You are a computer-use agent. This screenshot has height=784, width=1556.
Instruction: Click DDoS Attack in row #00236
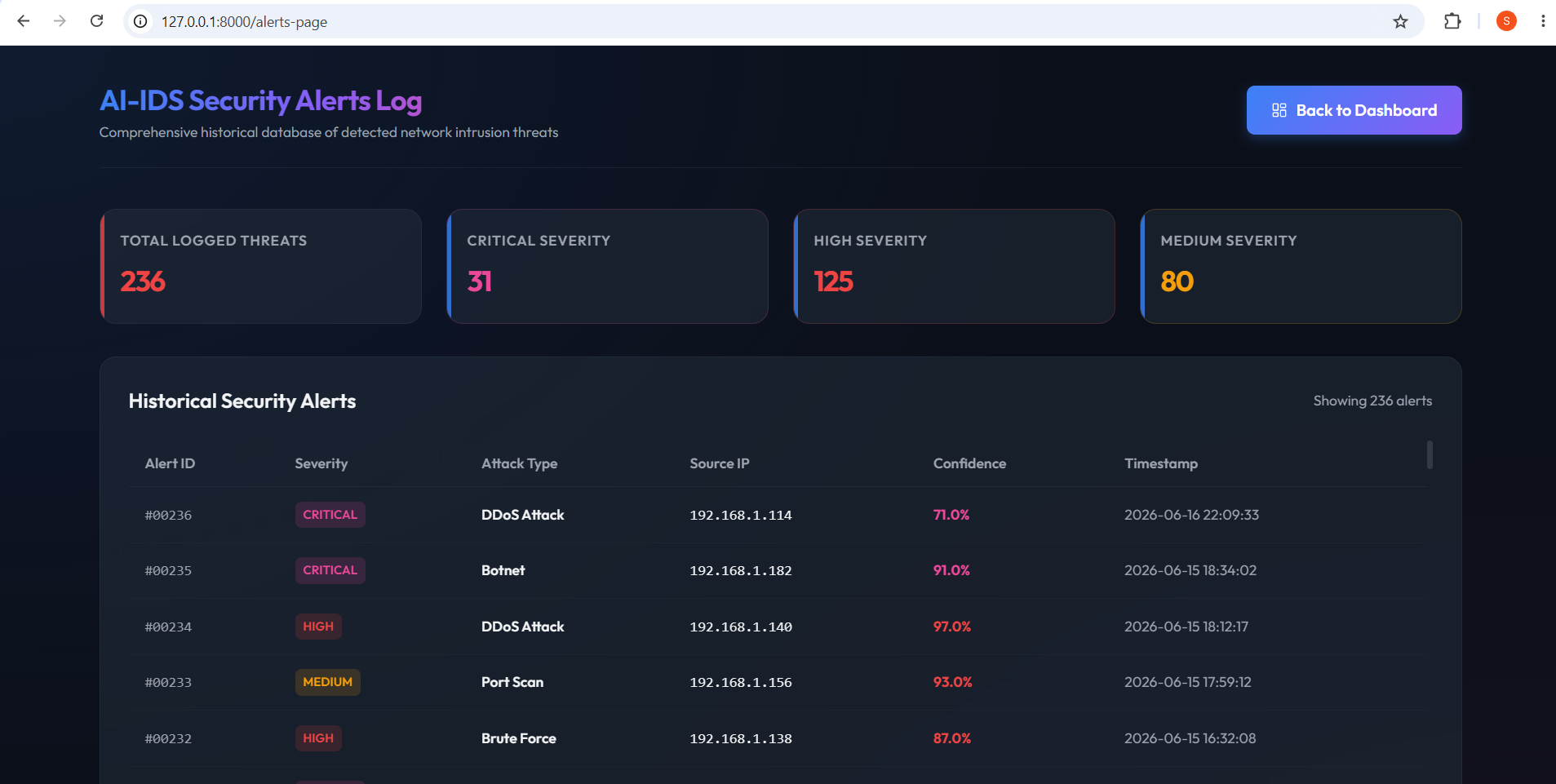click(522, 515)
